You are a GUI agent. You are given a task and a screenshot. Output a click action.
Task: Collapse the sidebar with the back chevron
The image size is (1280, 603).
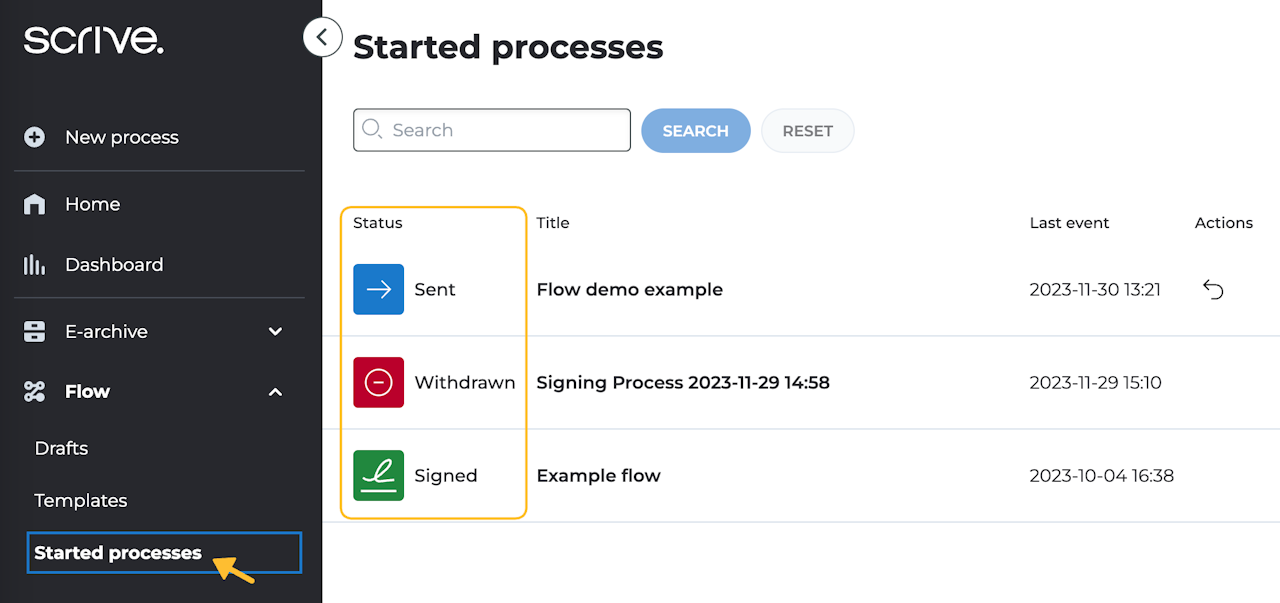322,38
